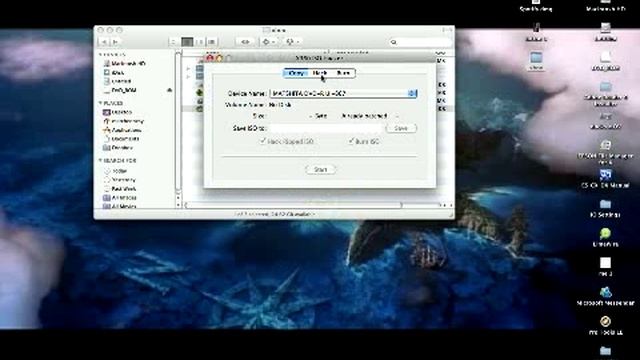Switch Finder to list view
Image resolution: width=640 pixels, height=360 pixels.
click(187, 42)
